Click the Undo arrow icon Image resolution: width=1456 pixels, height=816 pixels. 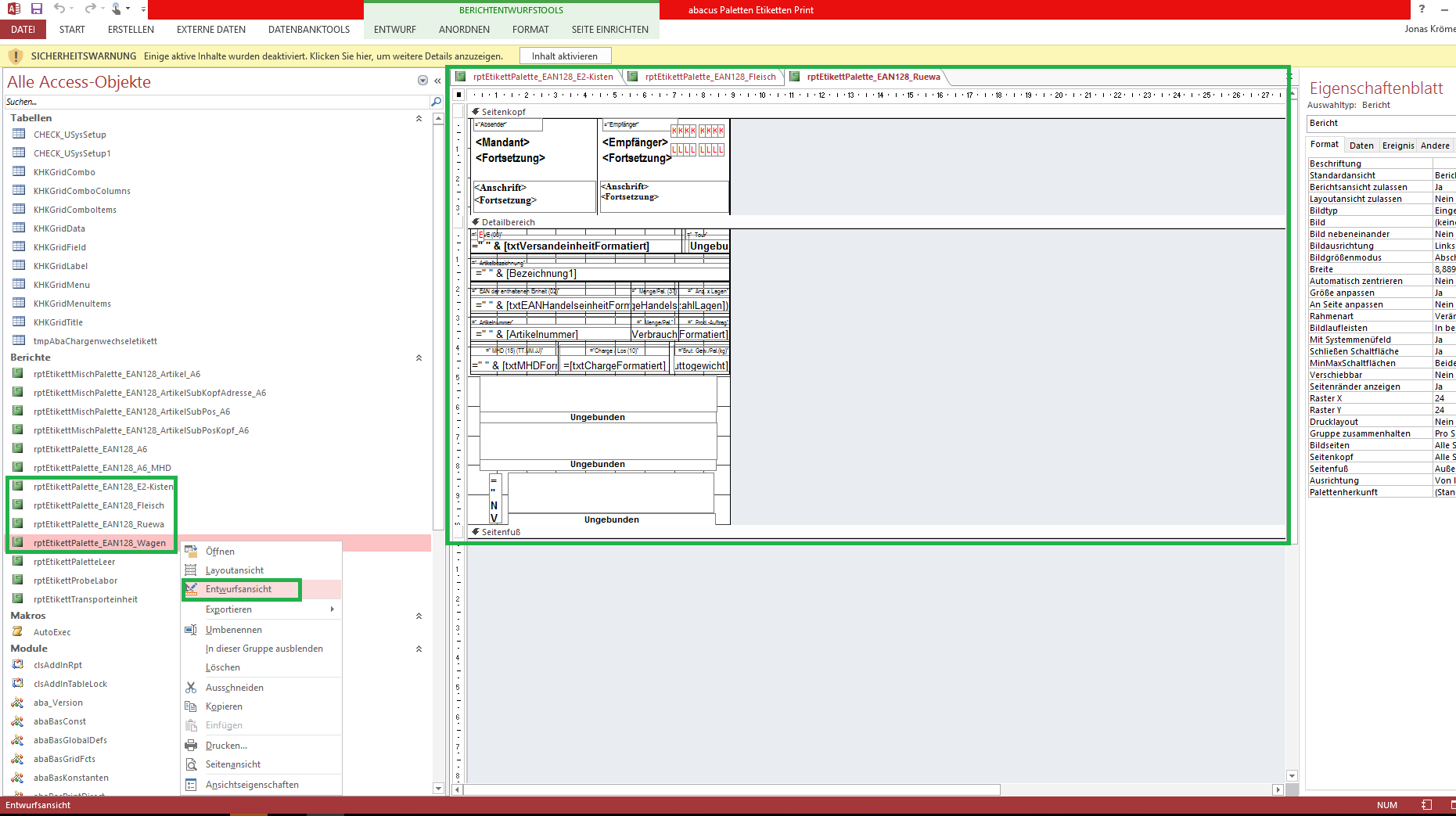tap(59, 9)
